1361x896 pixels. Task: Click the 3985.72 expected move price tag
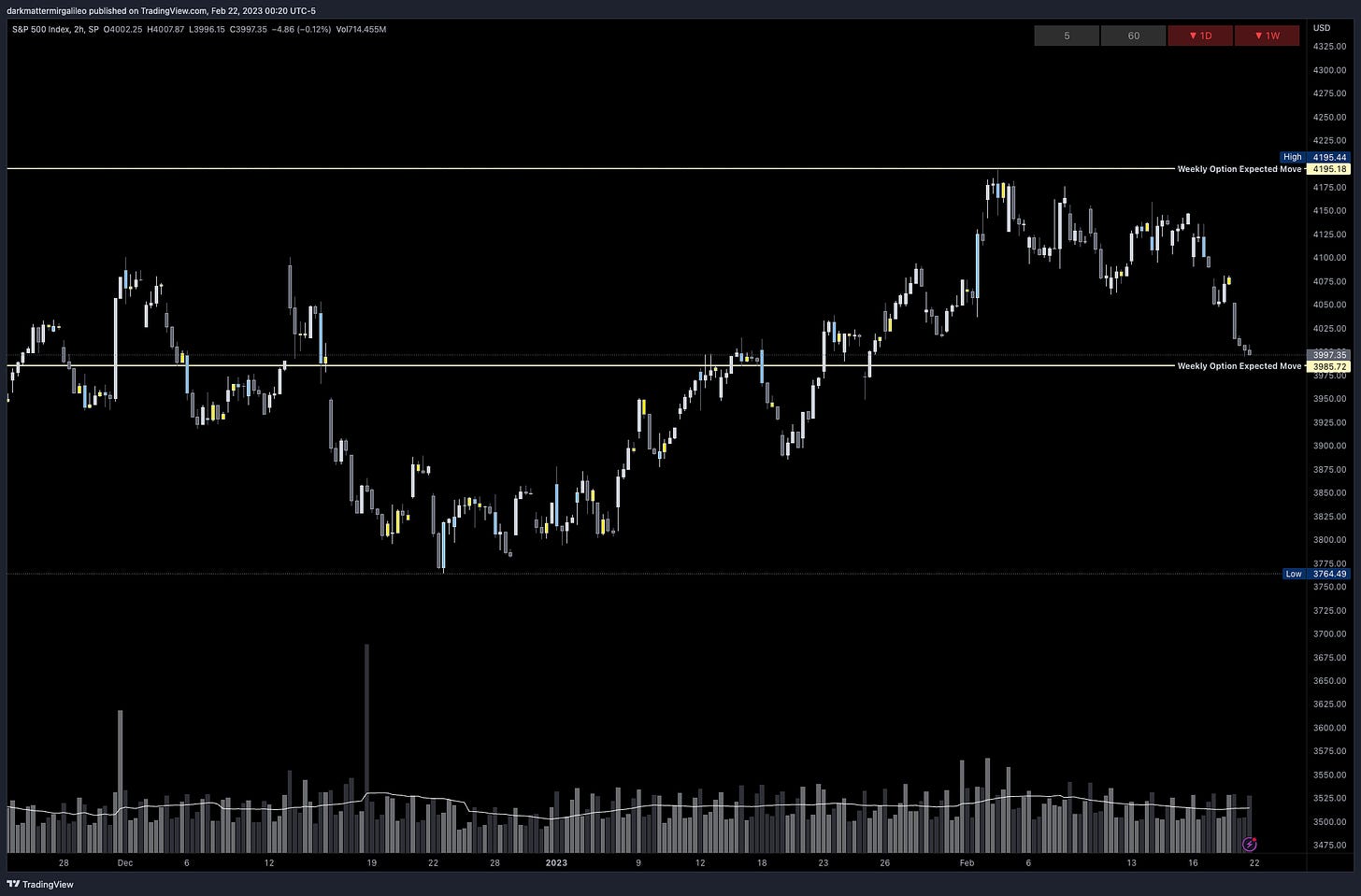1329,366
